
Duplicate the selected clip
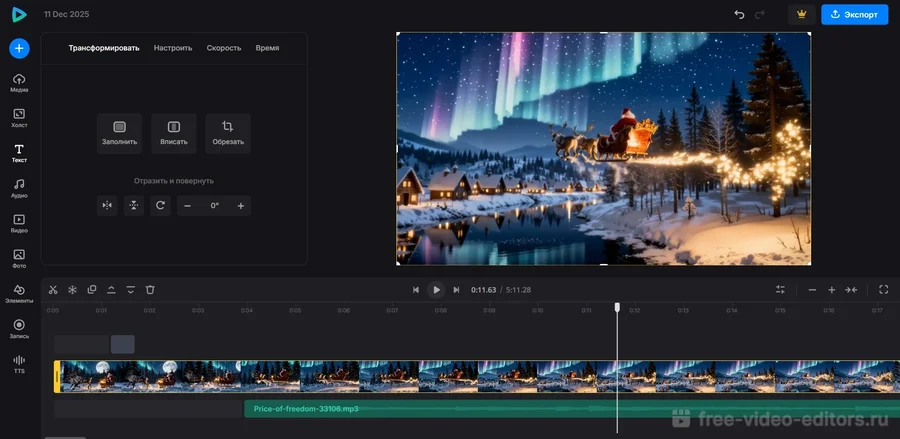(x=92, y=290)
